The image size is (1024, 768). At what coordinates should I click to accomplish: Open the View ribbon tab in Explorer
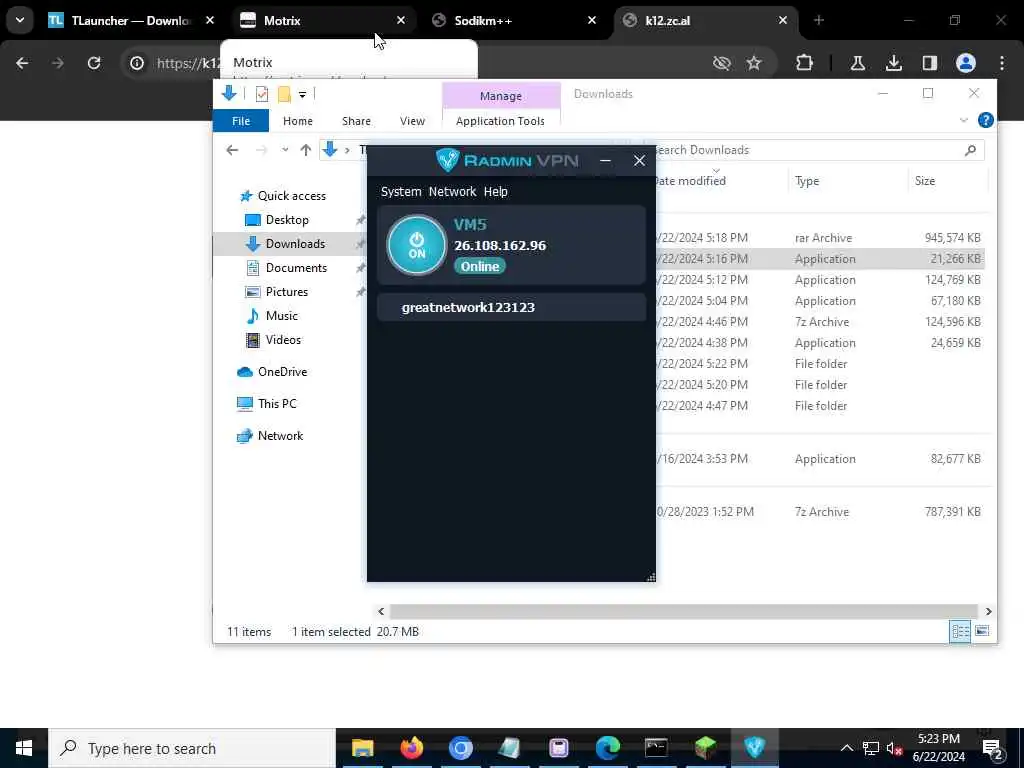click(412, 121)
